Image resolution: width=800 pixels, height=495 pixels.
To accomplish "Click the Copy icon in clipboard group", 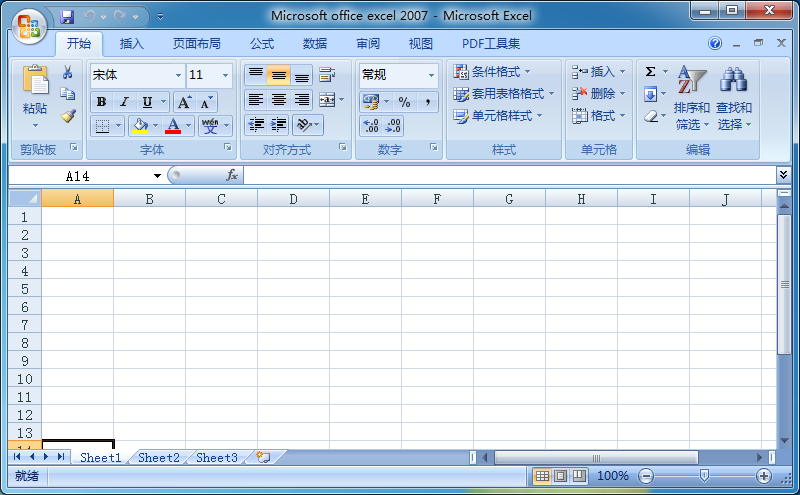I will pos(67,94).
